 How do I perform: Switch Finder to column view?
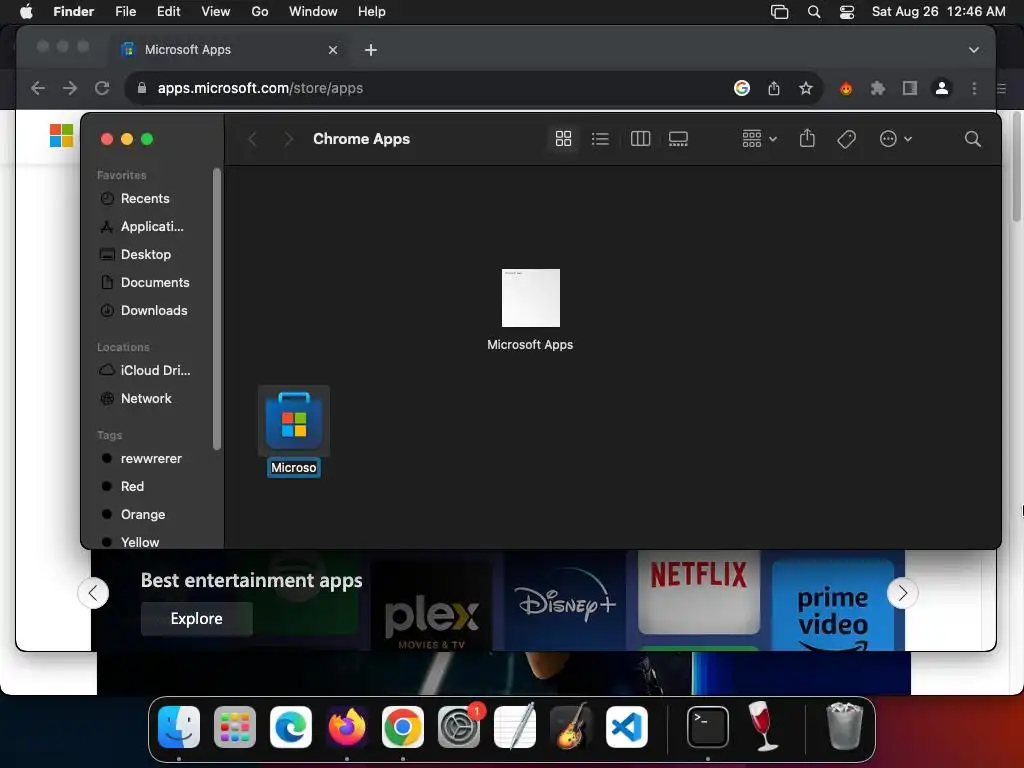[x=640, y=138]
